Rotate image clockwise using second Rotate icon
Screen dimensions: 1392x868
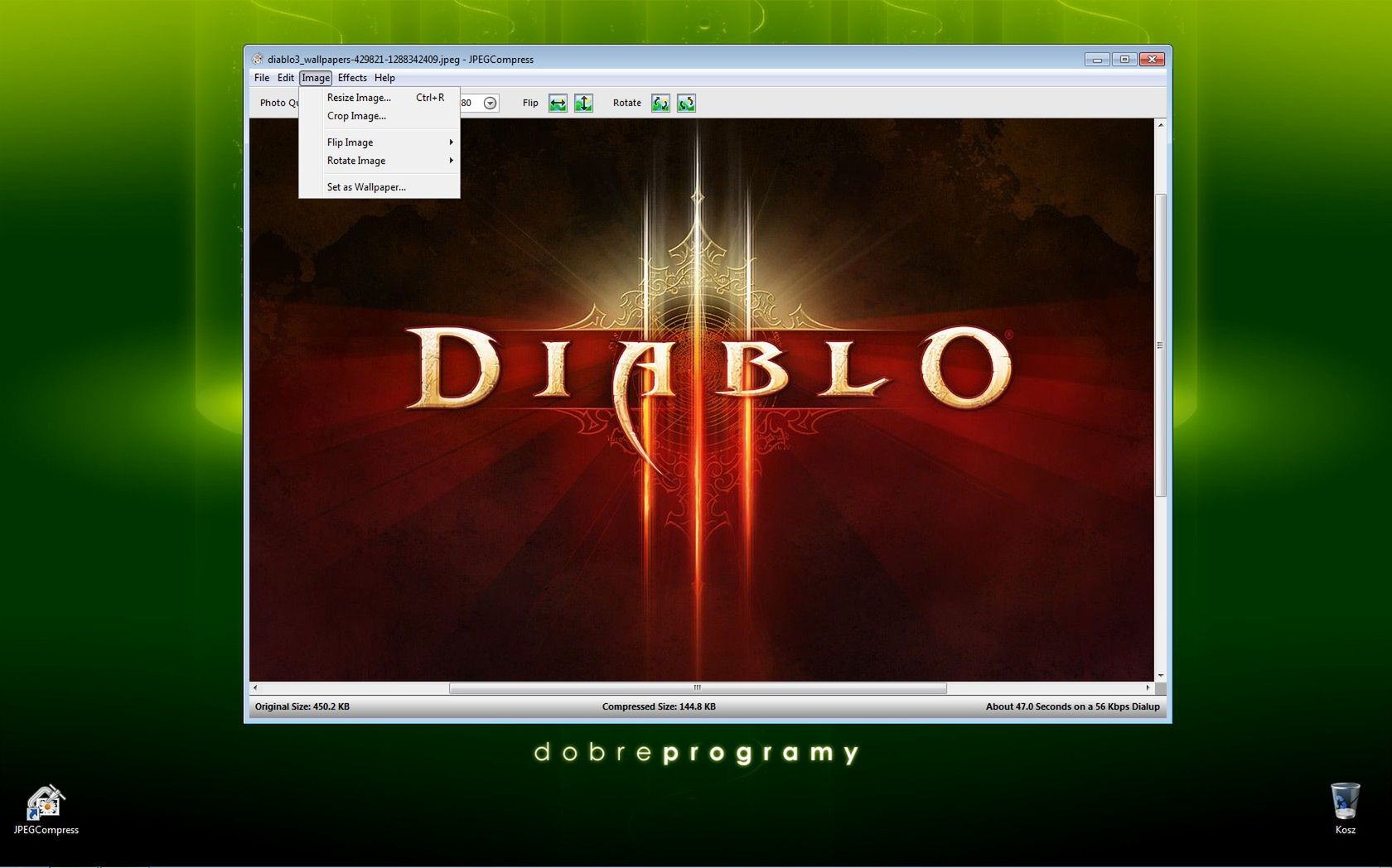[x=686, y=103]
